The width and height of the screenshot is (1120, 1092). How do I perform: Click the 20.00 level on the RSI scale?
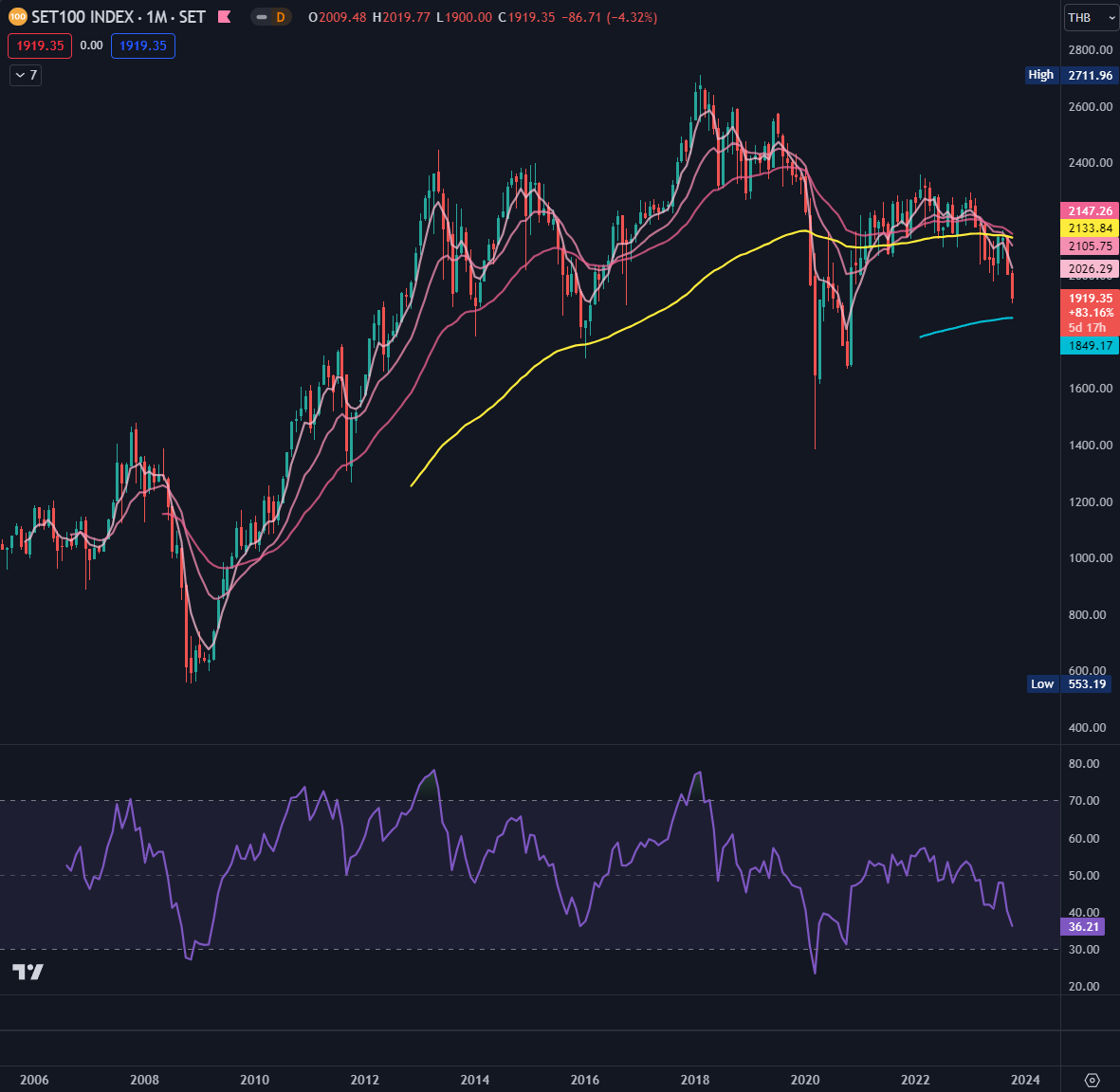[1084, 986]
